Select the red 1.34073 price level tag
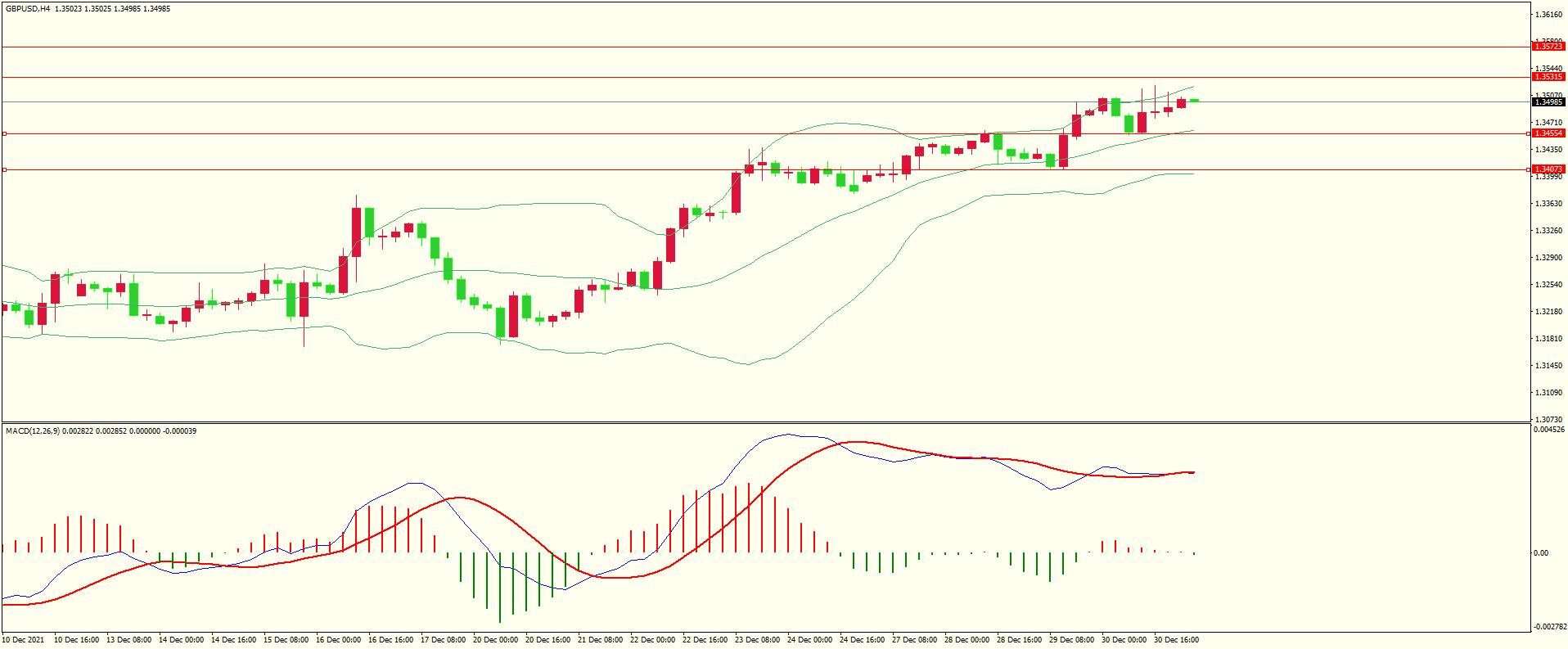The image size is (1568, 649). click(x=1548, y=169)
